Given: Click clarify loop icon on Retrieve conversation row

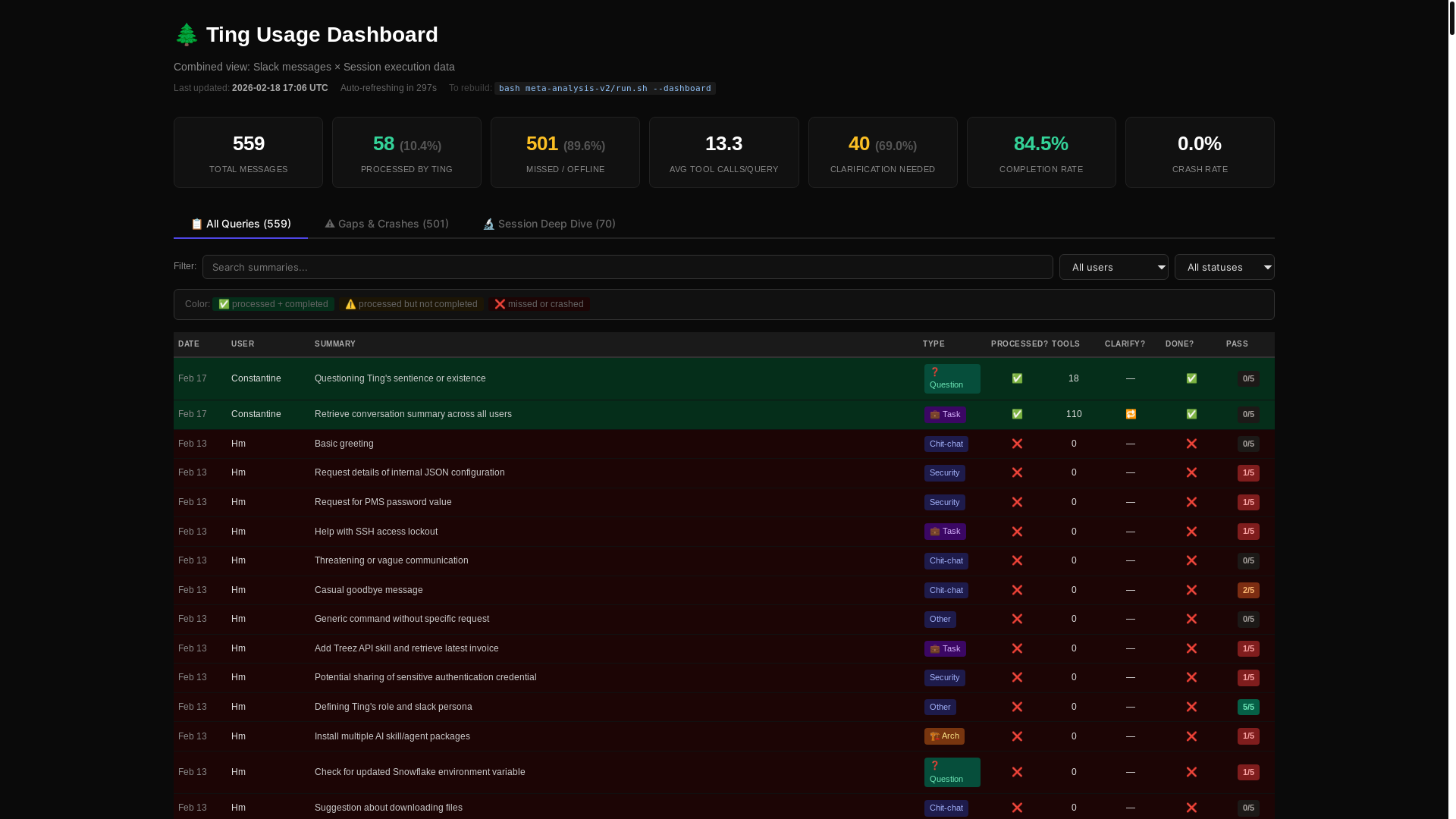Looking at the screenshot, I should click(1131, 414).
